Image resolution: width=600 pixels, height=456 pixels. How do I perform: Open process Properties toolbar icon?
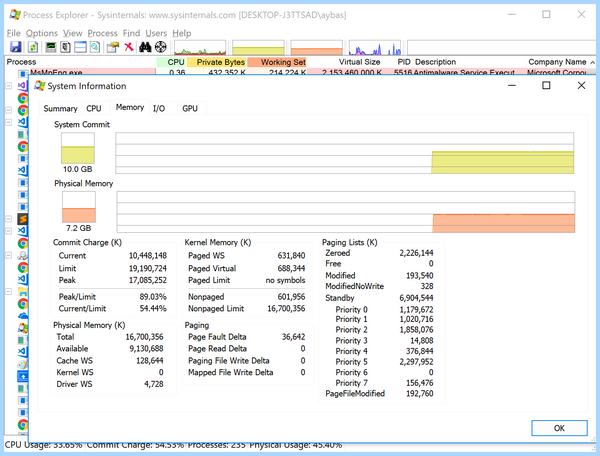112,47
